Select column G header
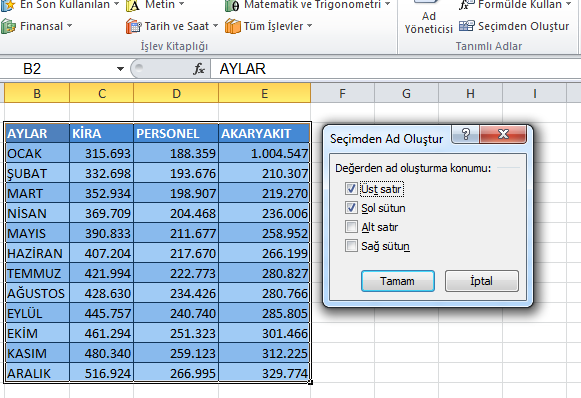 tap(406, 93)
